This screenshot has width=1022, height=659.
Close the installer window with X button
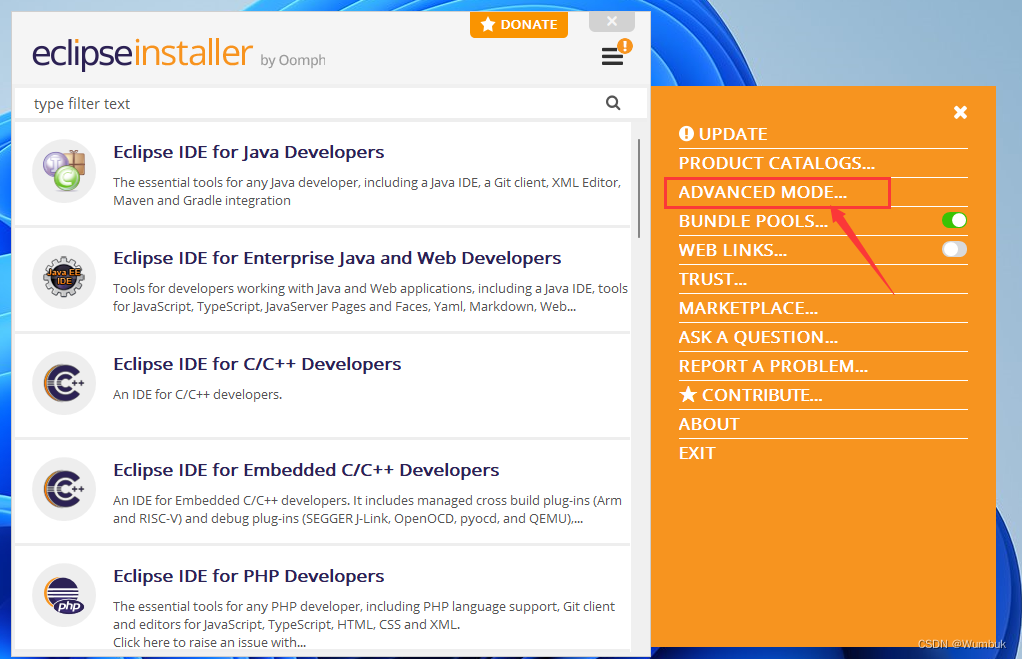coord(611,21)
